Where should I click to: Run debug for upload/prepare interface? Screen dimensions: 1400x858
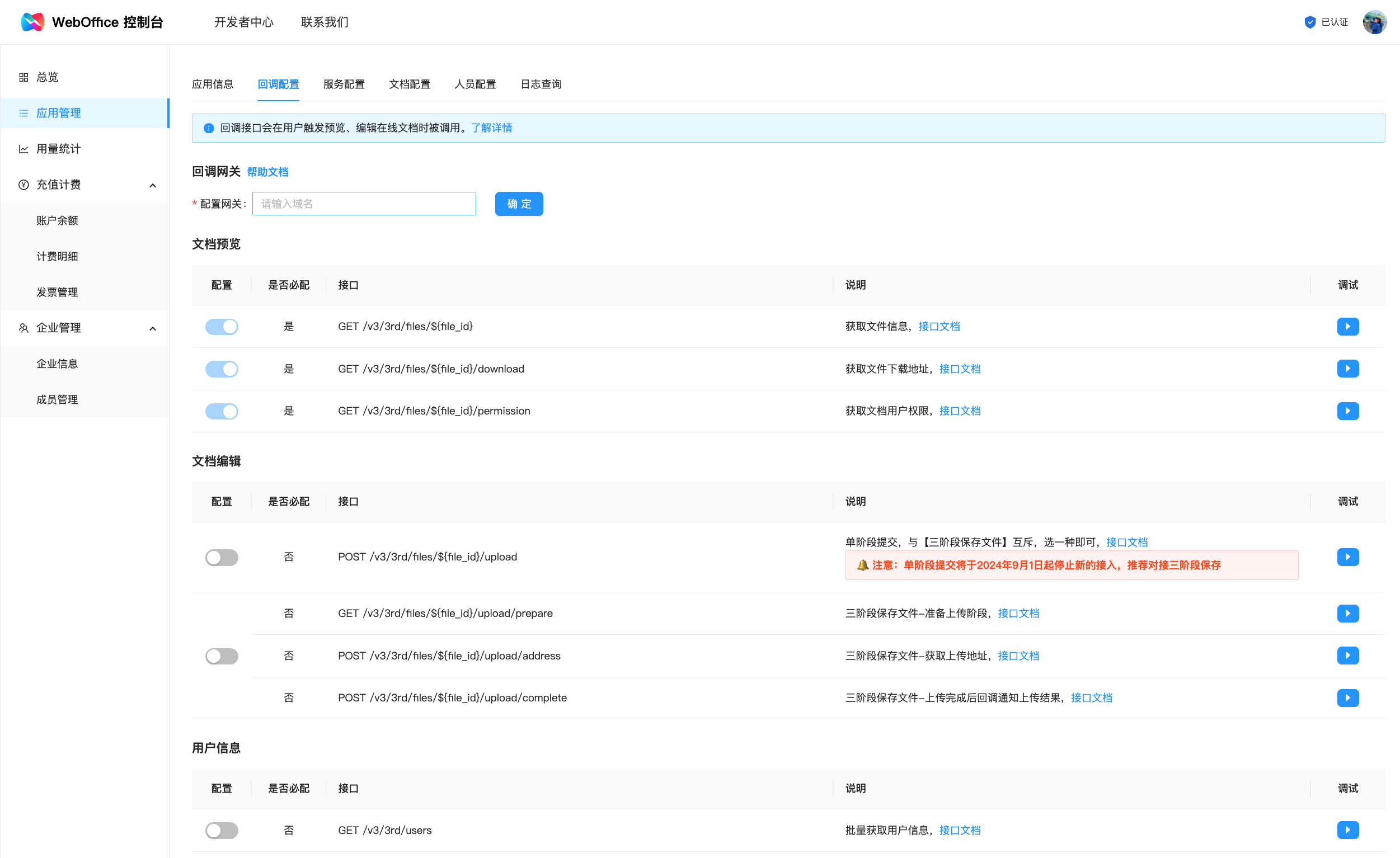(1347, 613)
